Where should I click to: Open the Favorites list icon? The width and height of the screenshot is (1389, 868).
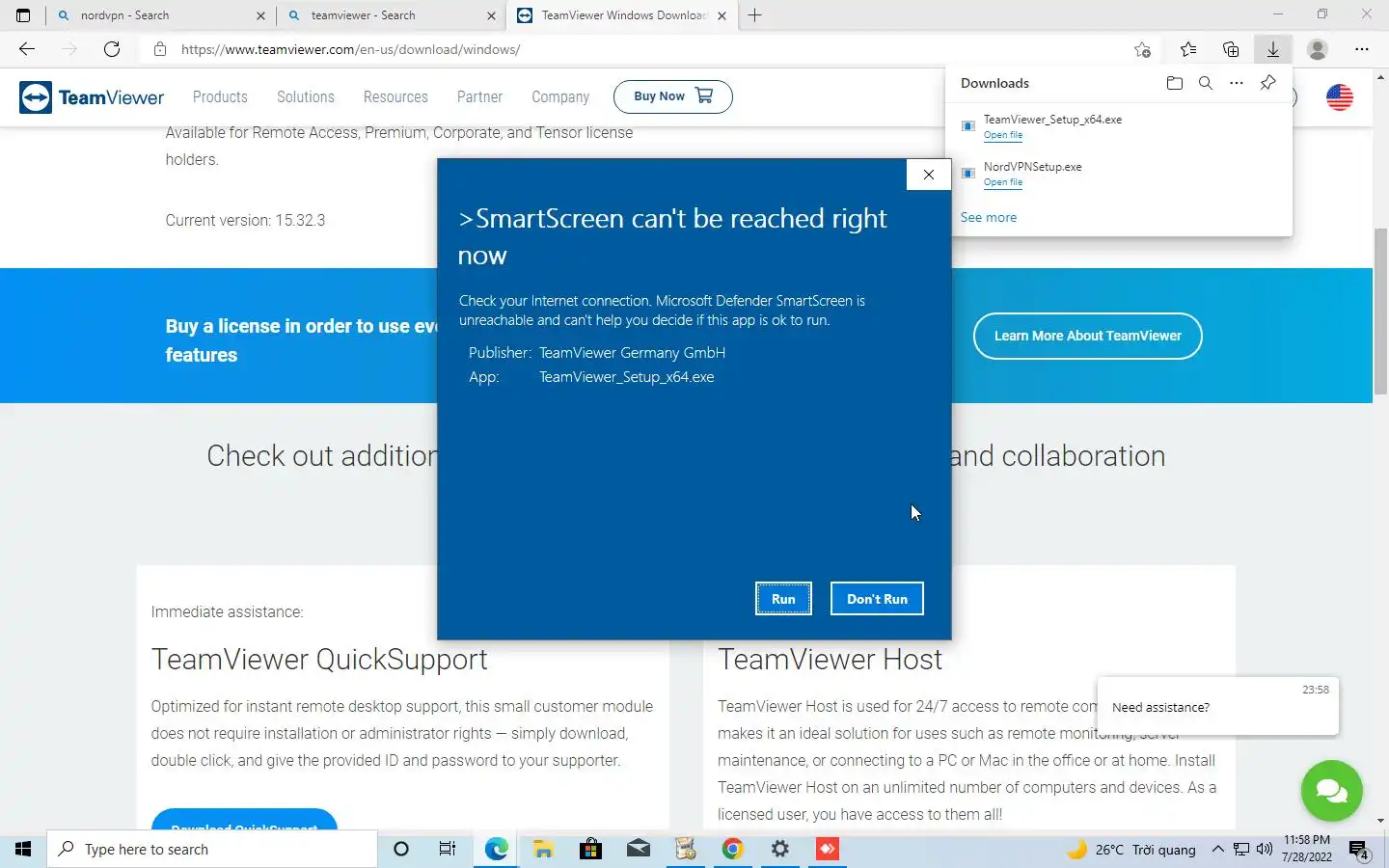click(1188, 49)
